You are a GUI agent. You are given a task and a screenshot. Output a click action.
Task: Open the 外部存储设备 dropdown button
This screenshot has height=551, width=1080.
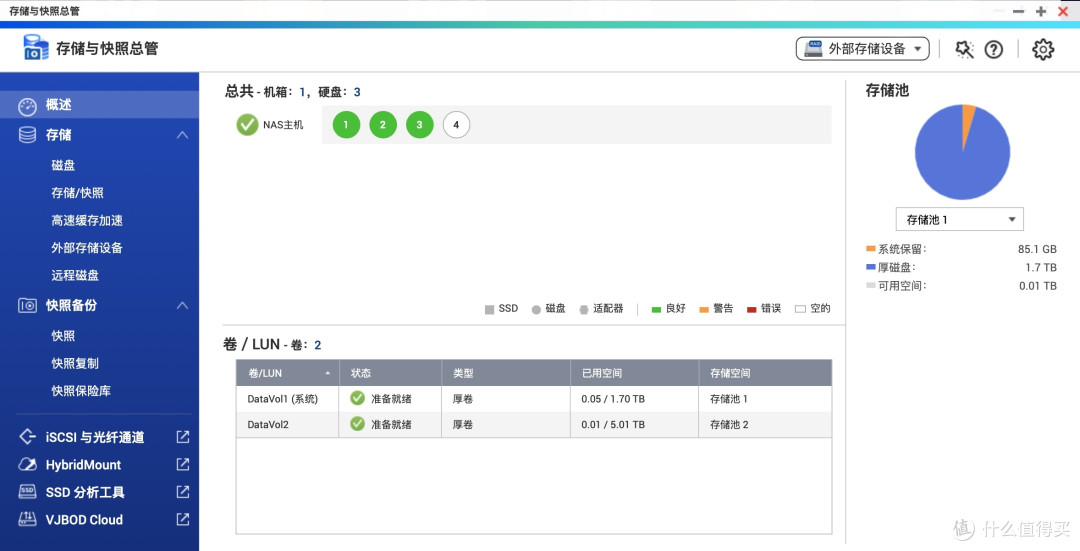point(862,49)
